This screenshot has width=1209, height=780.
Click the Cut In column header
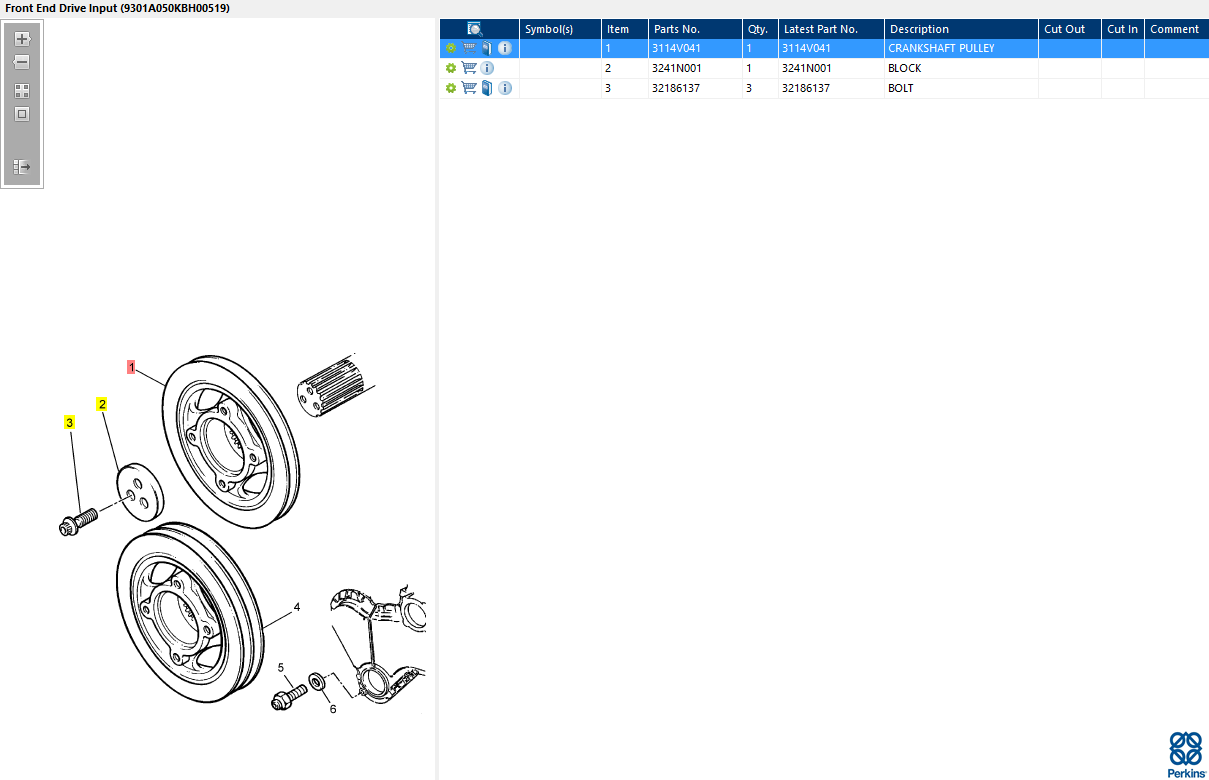pos(1123,29)
